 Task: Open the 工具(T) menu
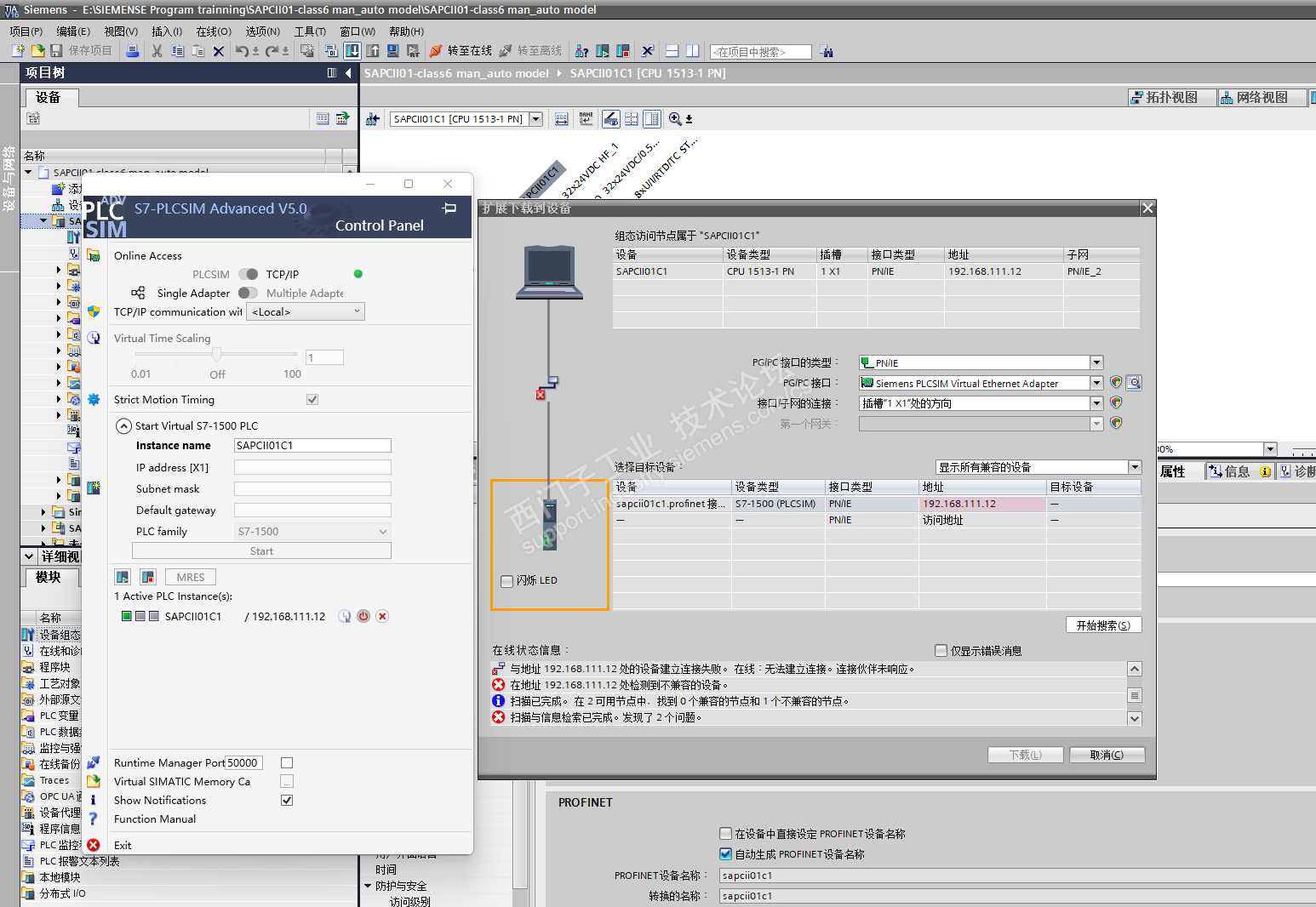[311, 31]
